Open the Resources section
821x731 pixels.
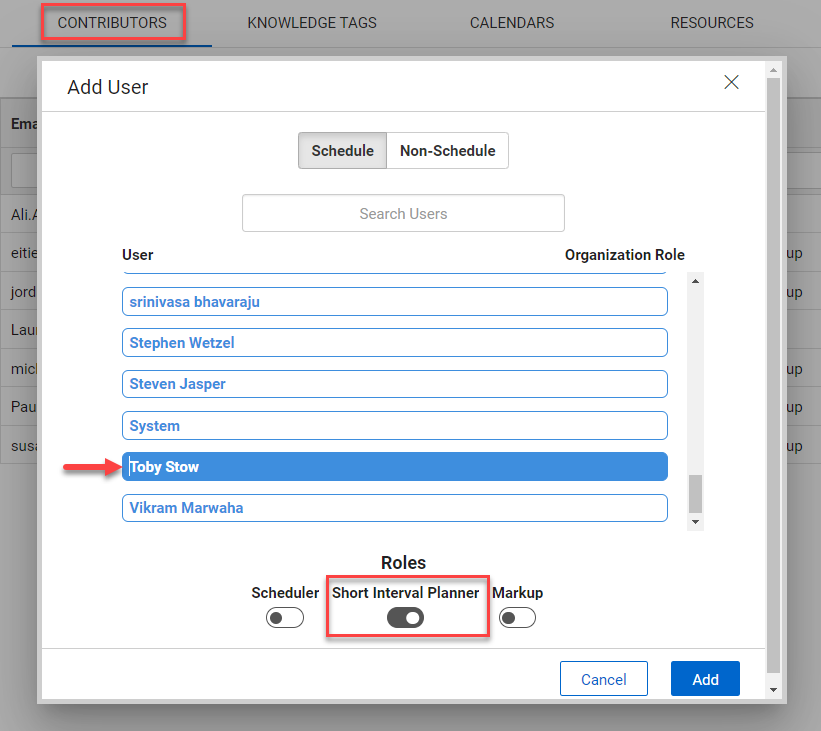712,22
